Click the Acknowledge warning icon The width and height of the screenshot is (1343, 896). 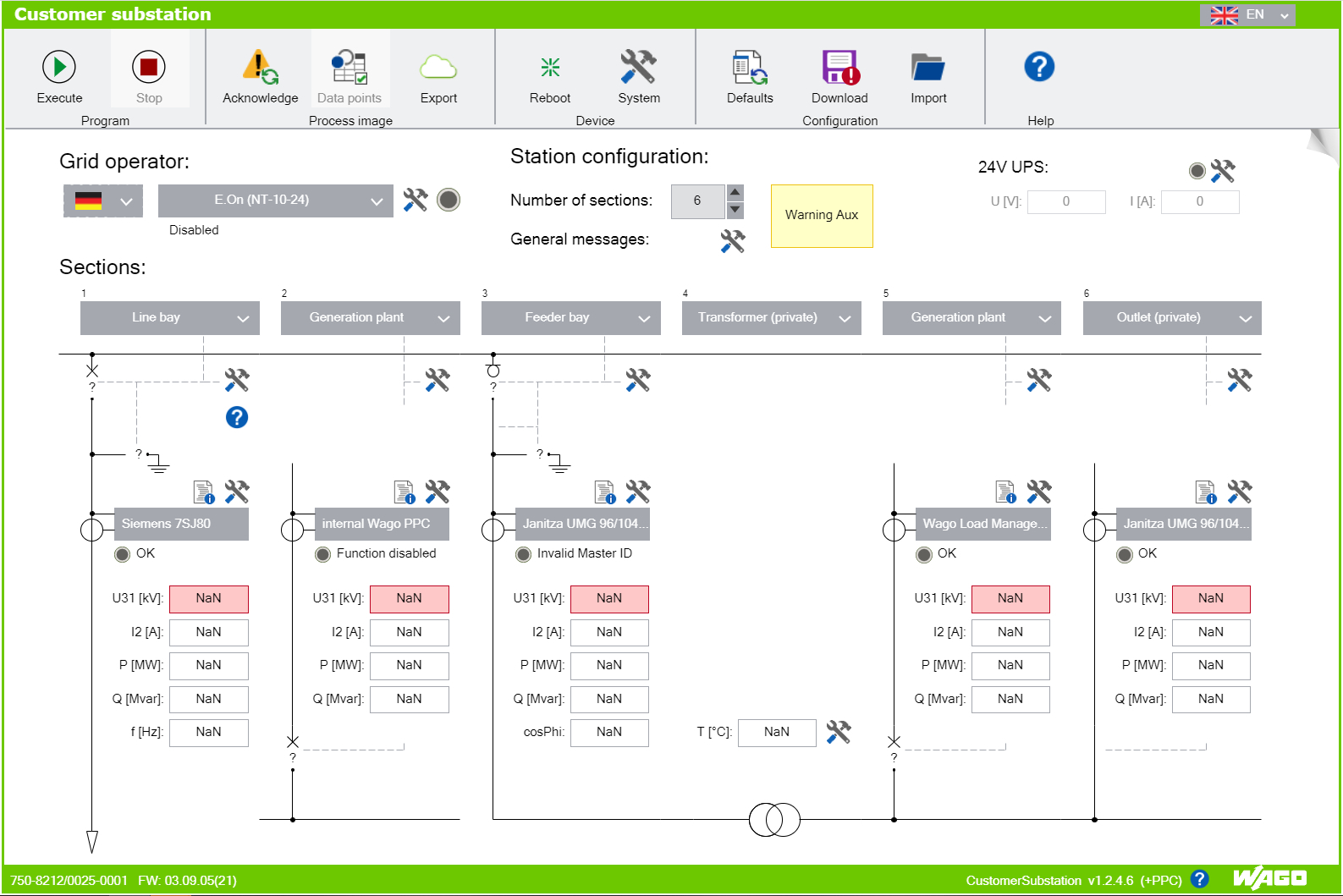tap(260, 68)
